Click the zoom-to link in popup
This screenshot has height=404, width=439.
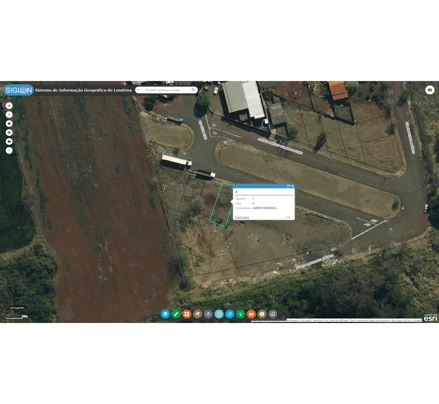(x=242, y=218)
